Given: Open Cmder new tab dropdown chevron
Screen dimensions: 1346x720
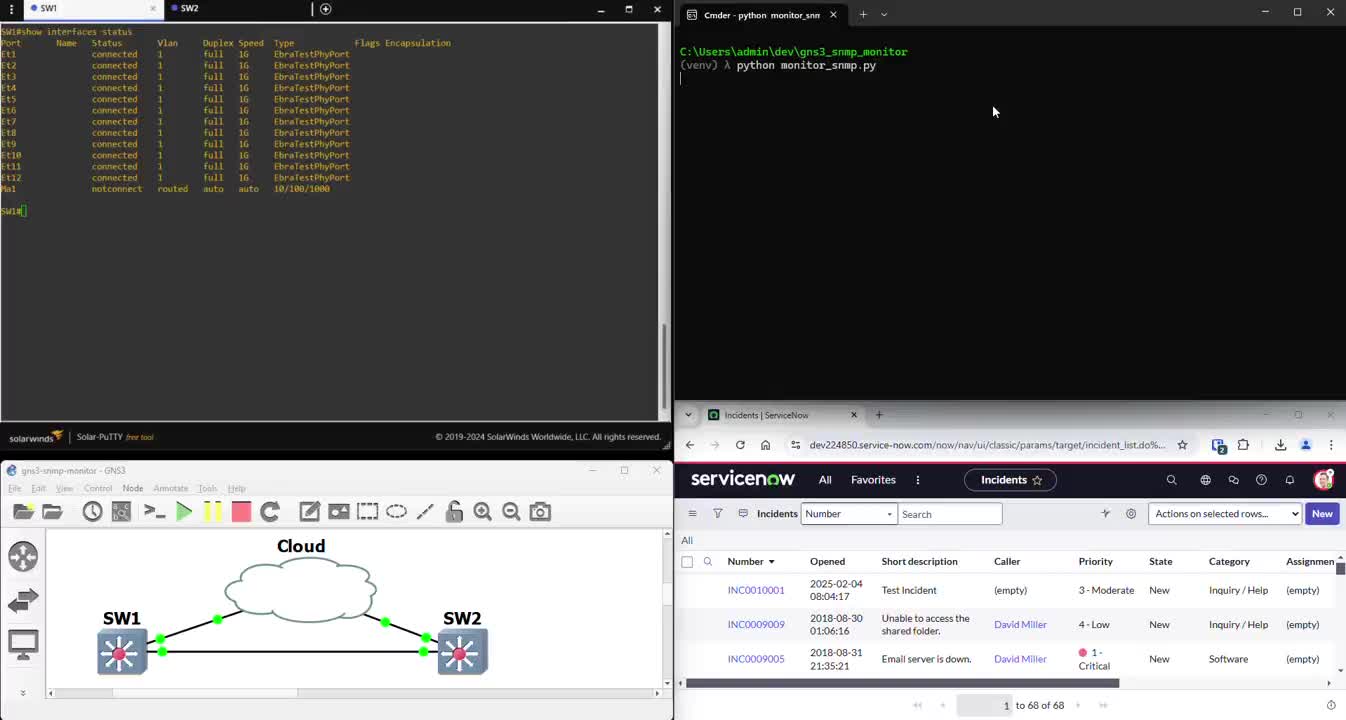Looking at the screenshot, I should pyautogui.click(x=884, y=14).
